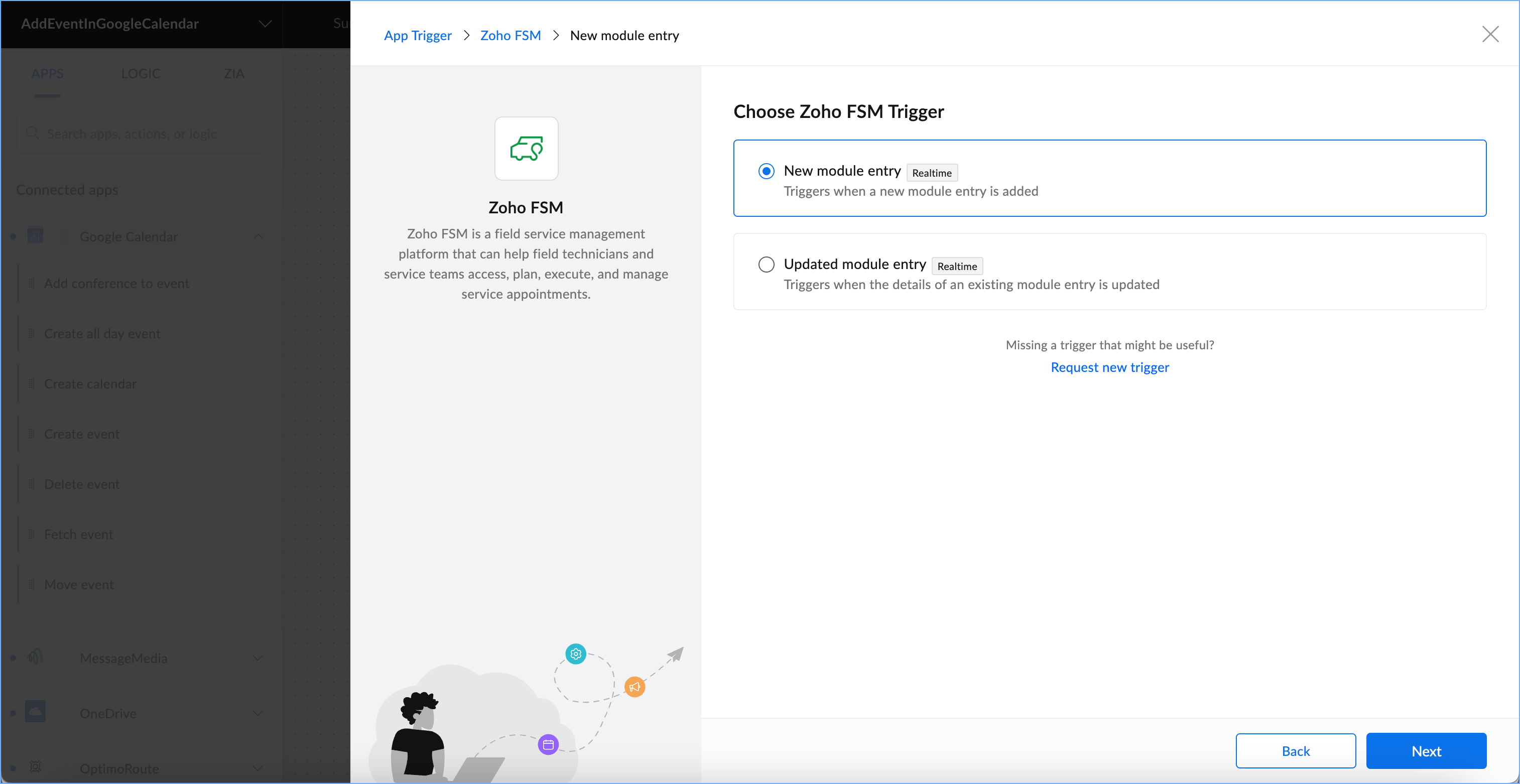Select the New module entry radio button
Viewport: 1520px width, 784px height.
point(766,171)
